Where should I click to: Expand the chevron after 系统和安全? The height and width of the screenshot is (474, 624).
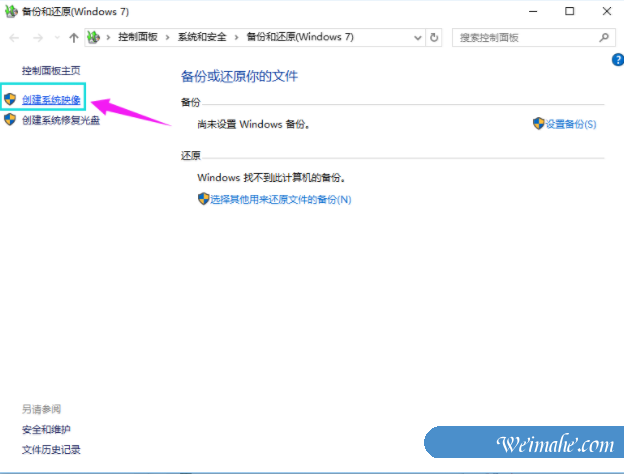coord(236,37)
